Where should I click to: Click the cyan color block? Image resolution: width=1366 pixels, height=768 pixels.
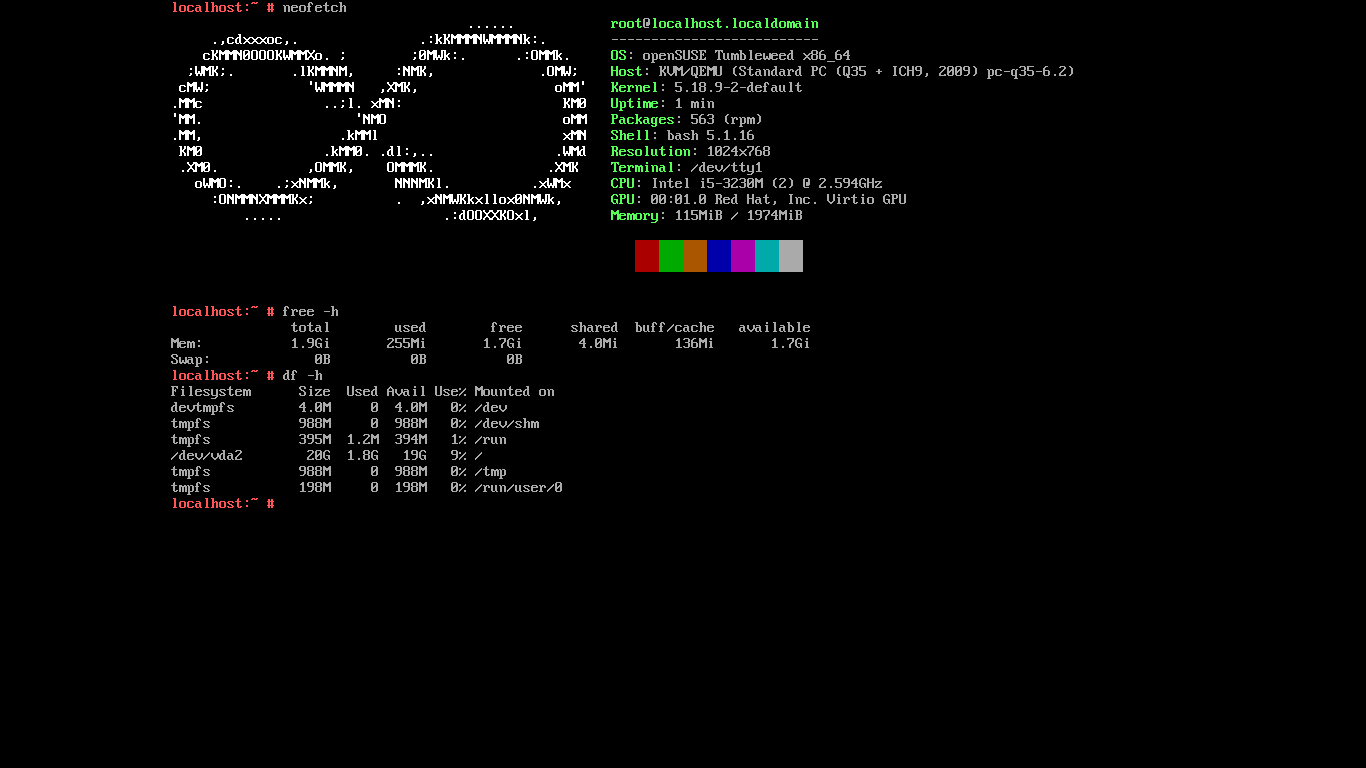tap(767, 256)
